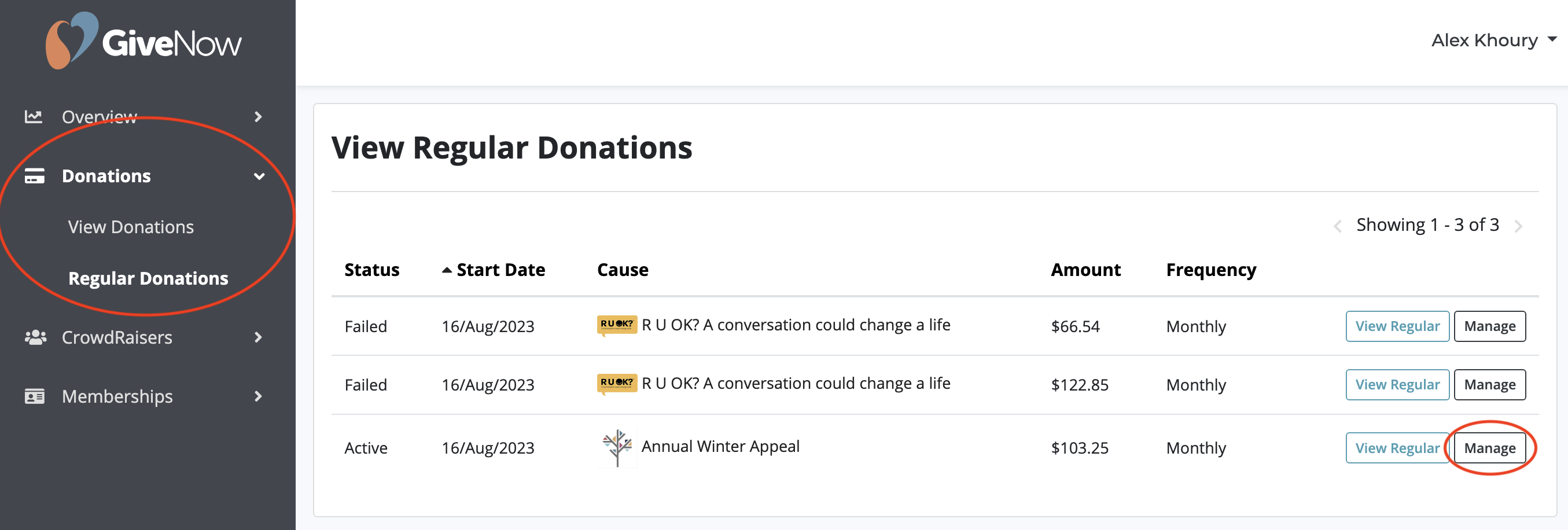This screenshot has width=1568, height=530.
Task: Collapse the Donations sidebar section
Action: 259,176
